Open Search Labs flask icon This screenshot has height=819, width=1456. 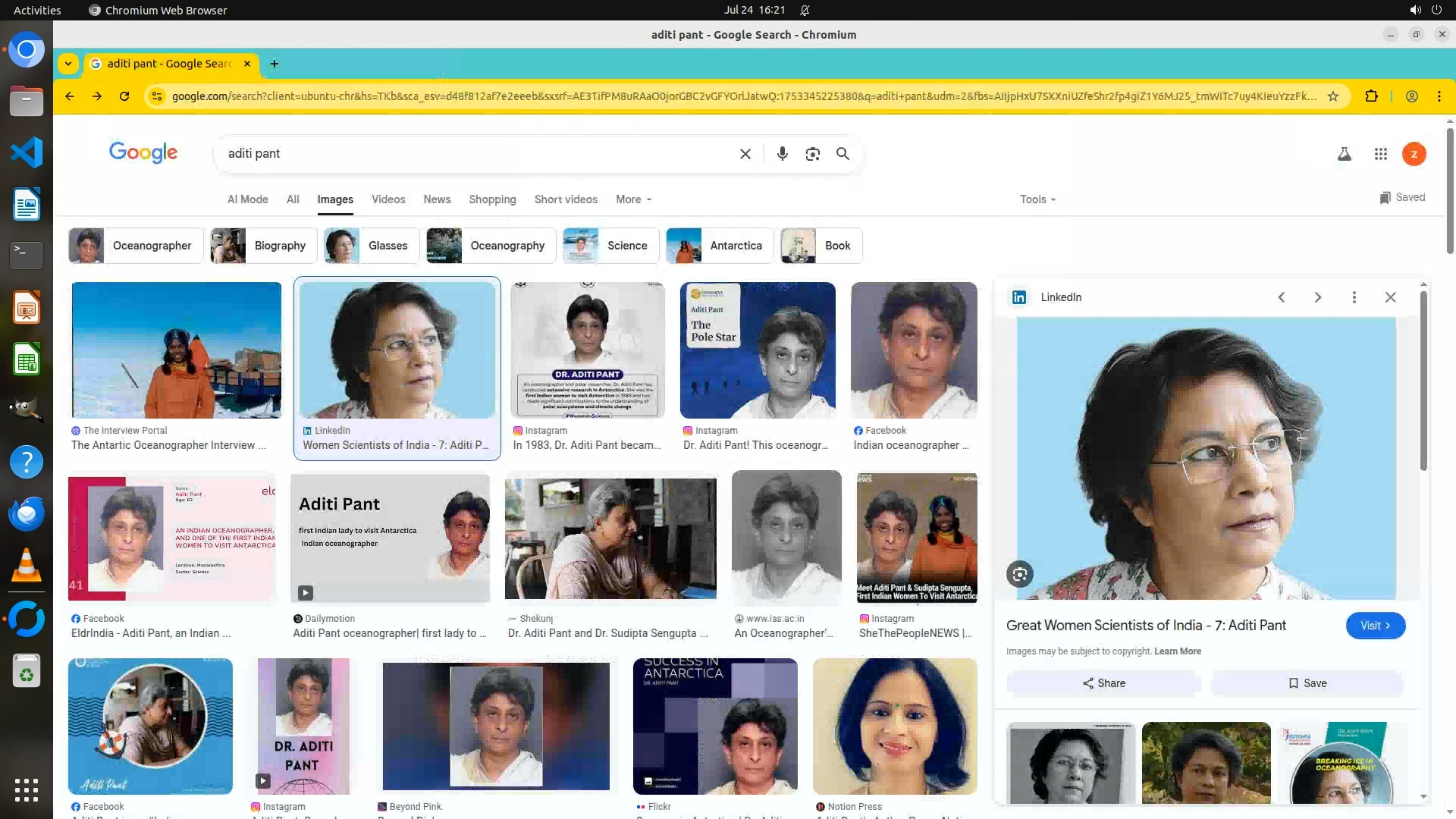tap(1344, 154)
